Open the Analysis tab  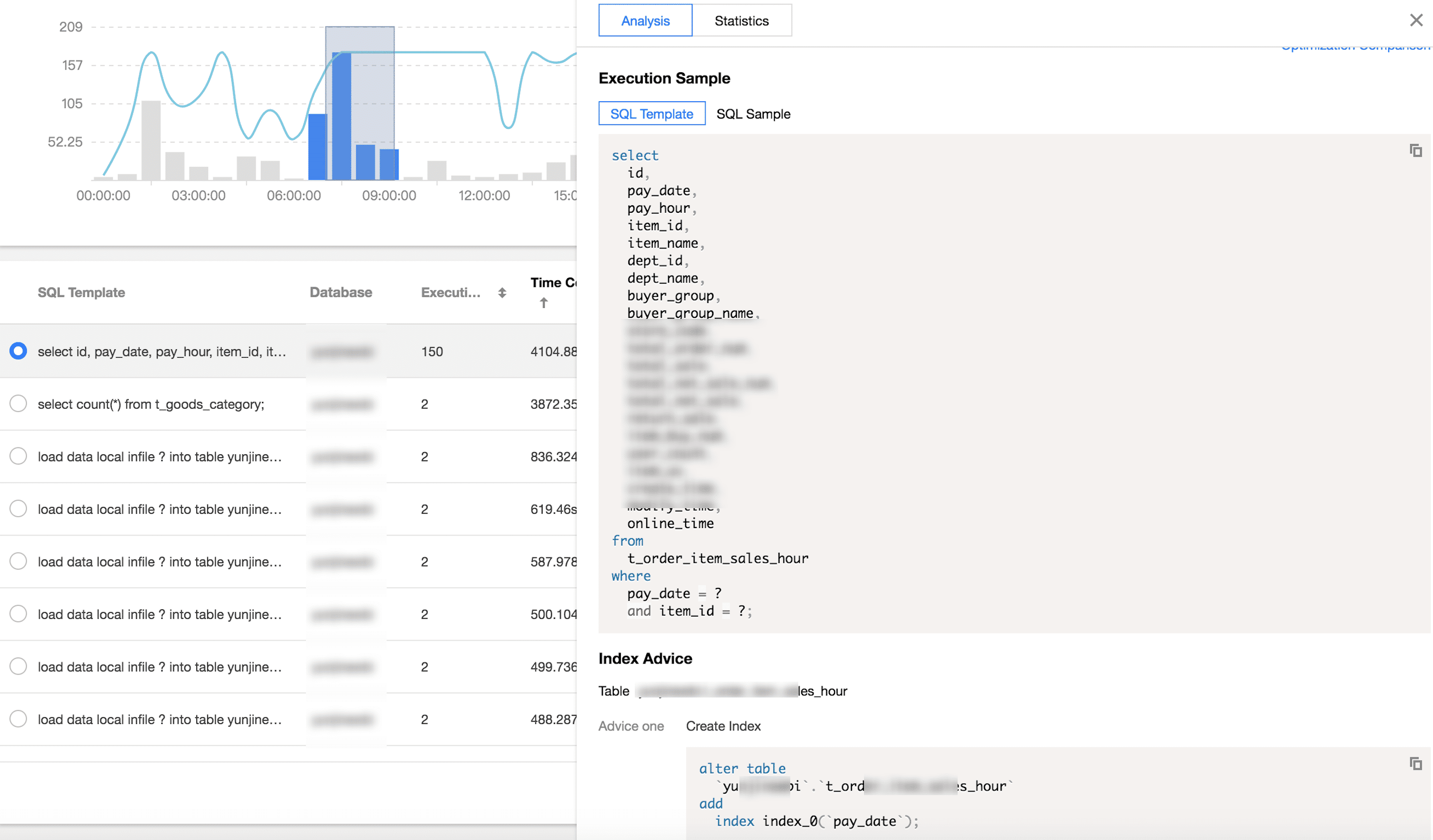click(x=645, y=21)
